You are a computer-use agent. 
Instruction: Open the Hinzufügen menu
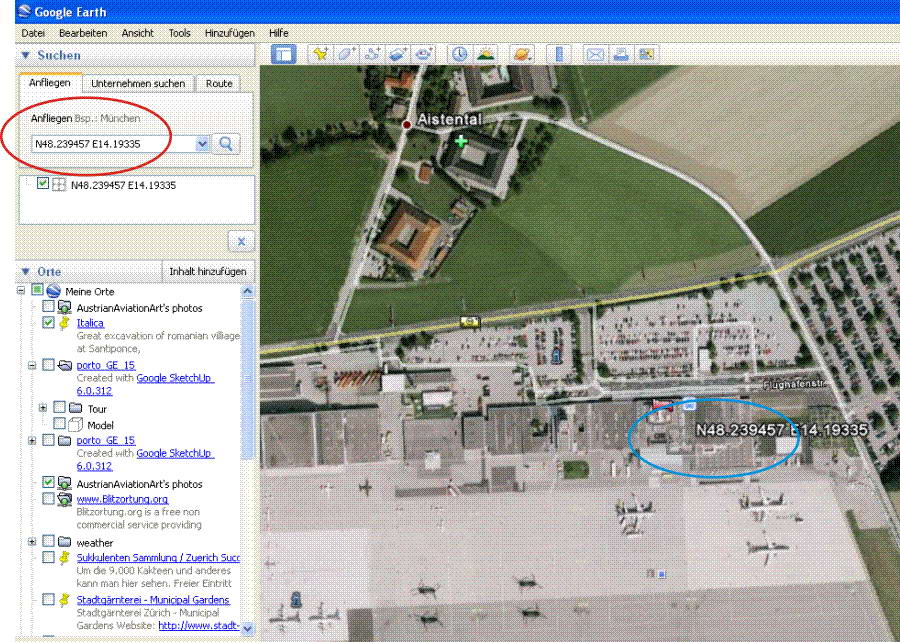[230, 33]
